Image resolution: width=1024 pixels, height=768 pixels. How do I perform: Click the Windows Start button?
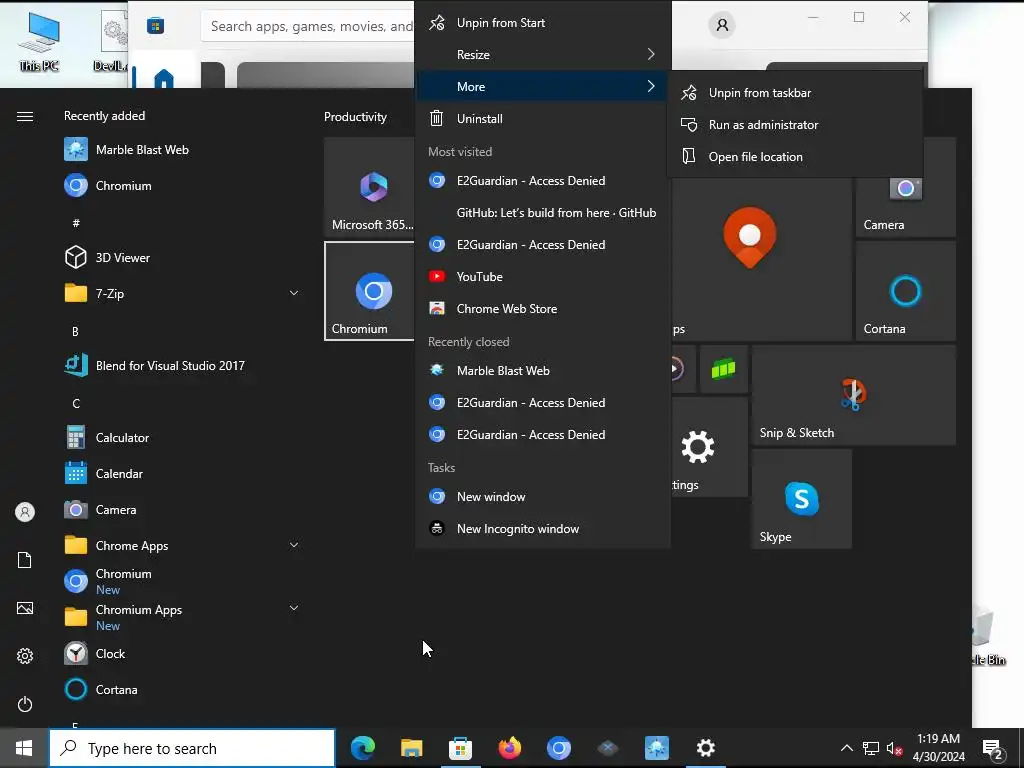[24, 748]
